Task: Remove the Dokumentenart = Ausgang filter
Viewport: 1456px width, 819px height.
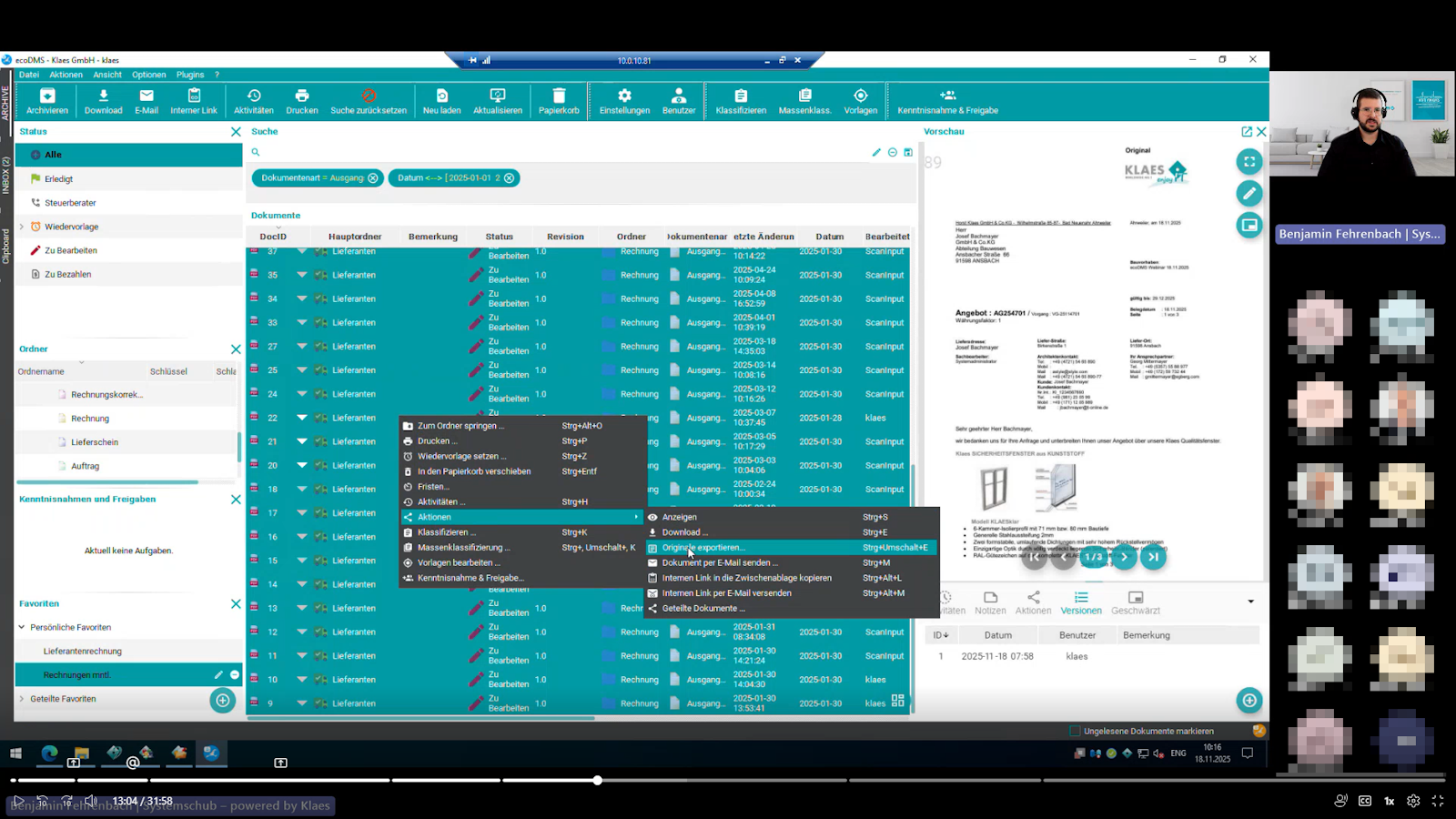Action: [373, 178]
